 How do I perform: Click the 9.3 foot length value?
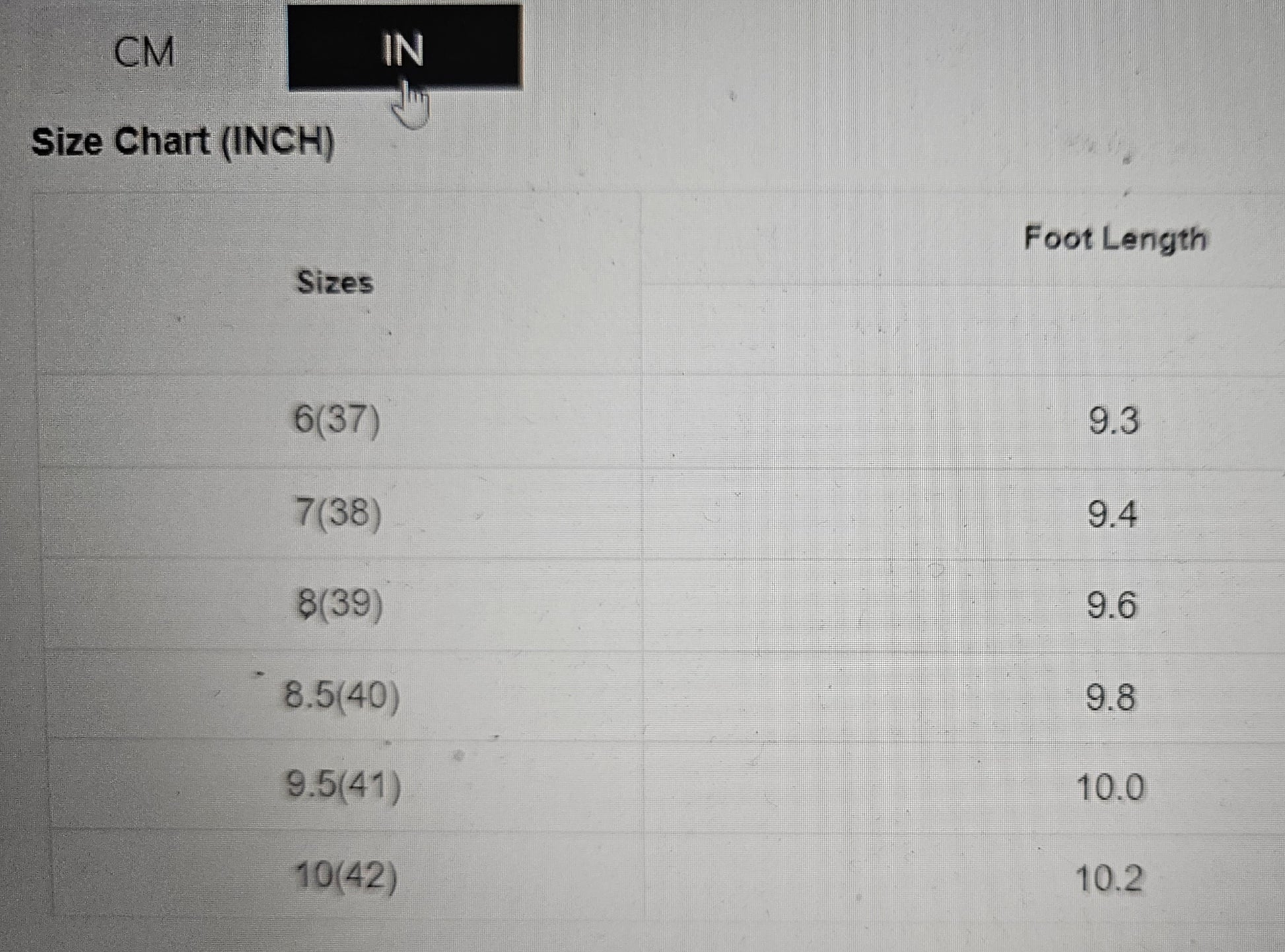1113,421
